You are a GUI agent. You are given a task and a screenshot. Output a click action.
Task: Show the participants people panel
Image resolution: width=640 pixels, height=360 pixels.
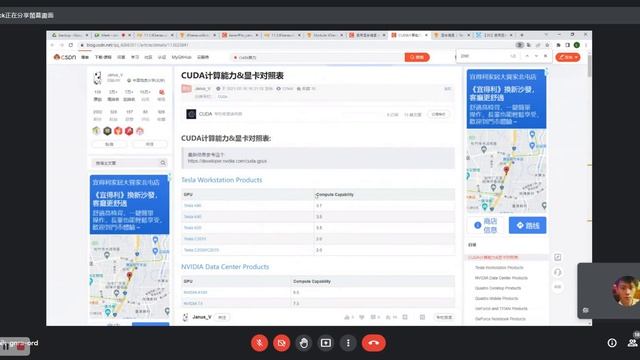click(x=632, y=343)
